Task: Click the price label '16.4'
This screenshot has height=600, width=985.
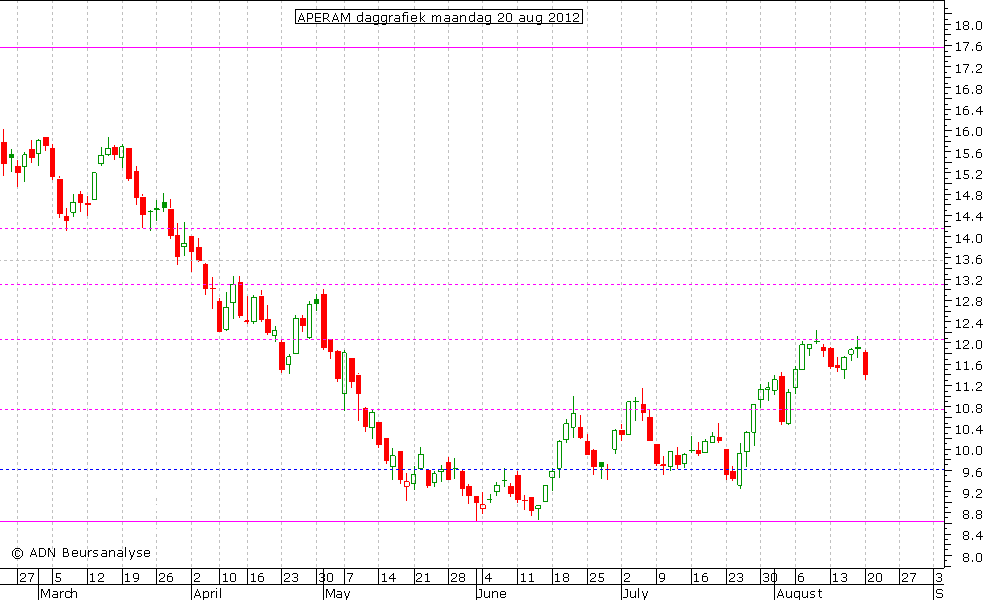Action: tap(968, 111)
